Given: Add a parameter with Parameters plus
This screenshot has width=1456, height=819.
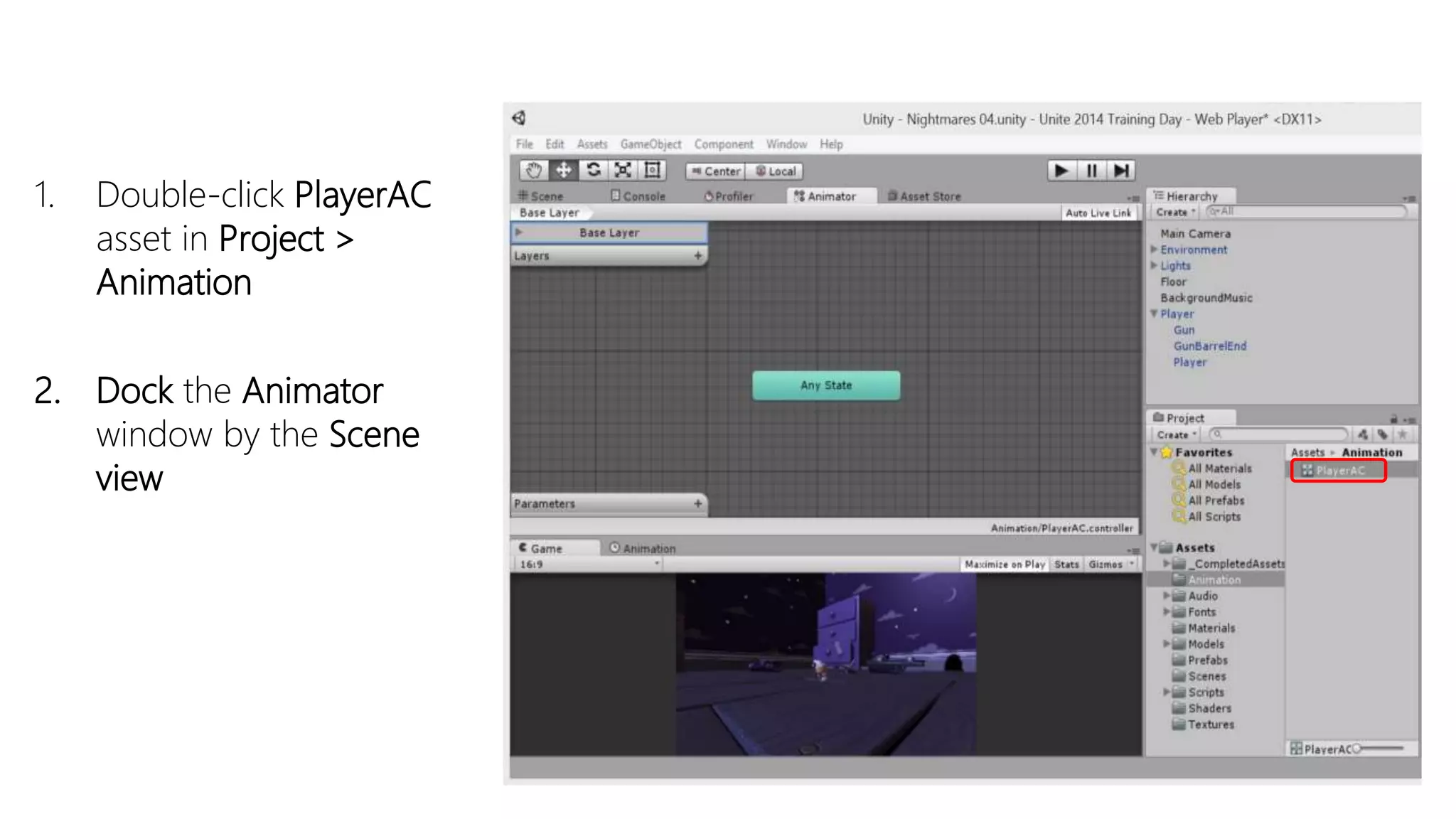Looking at the screenshot, I should (x=698, y=504).
